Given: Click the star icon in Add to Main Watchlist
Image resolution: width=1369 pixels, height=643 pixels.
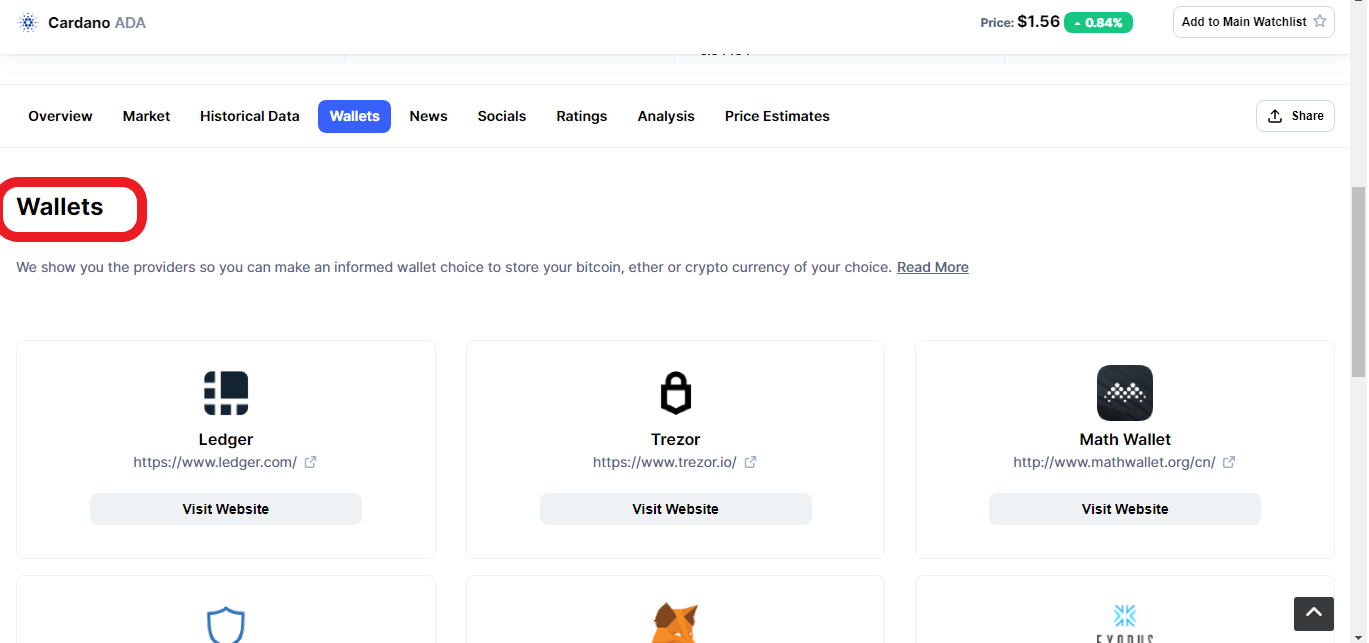Looking at the screenshot, I should pyautogui.click(x=1319, y=21).
